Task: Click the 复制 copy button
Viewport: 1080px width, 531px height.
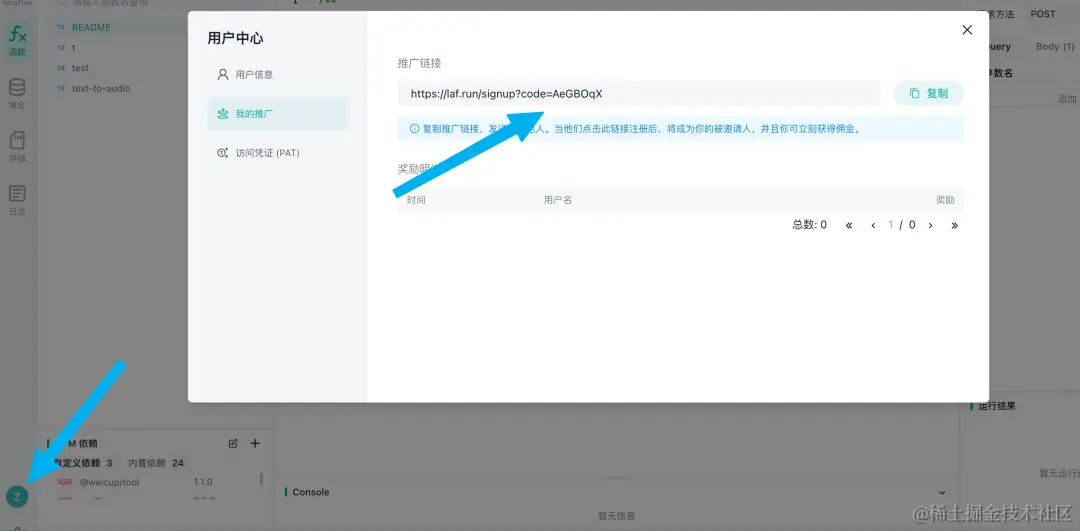Action: tap(928, 93)
